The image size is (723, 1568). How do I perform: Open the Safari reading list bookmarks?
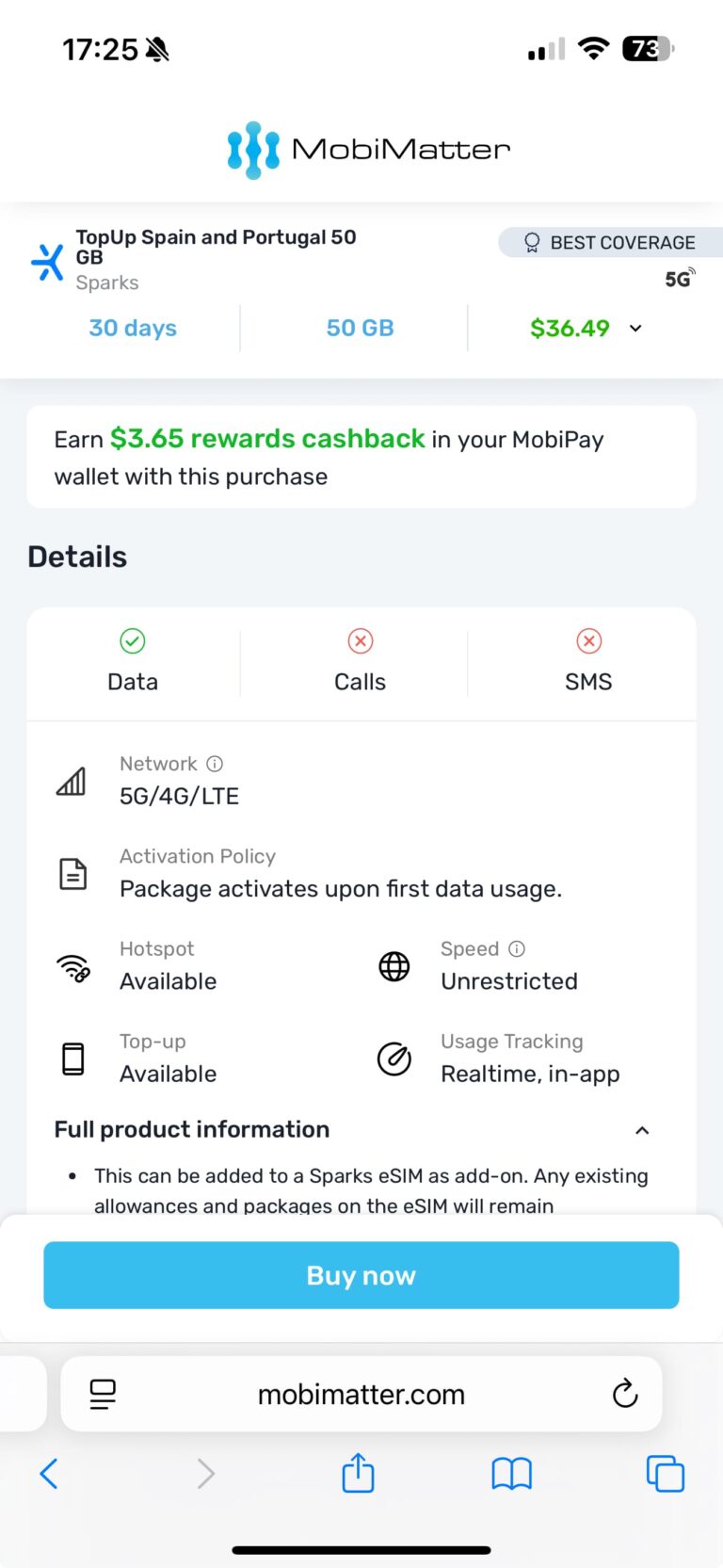pyautogui.click(x=511, y=1474)
